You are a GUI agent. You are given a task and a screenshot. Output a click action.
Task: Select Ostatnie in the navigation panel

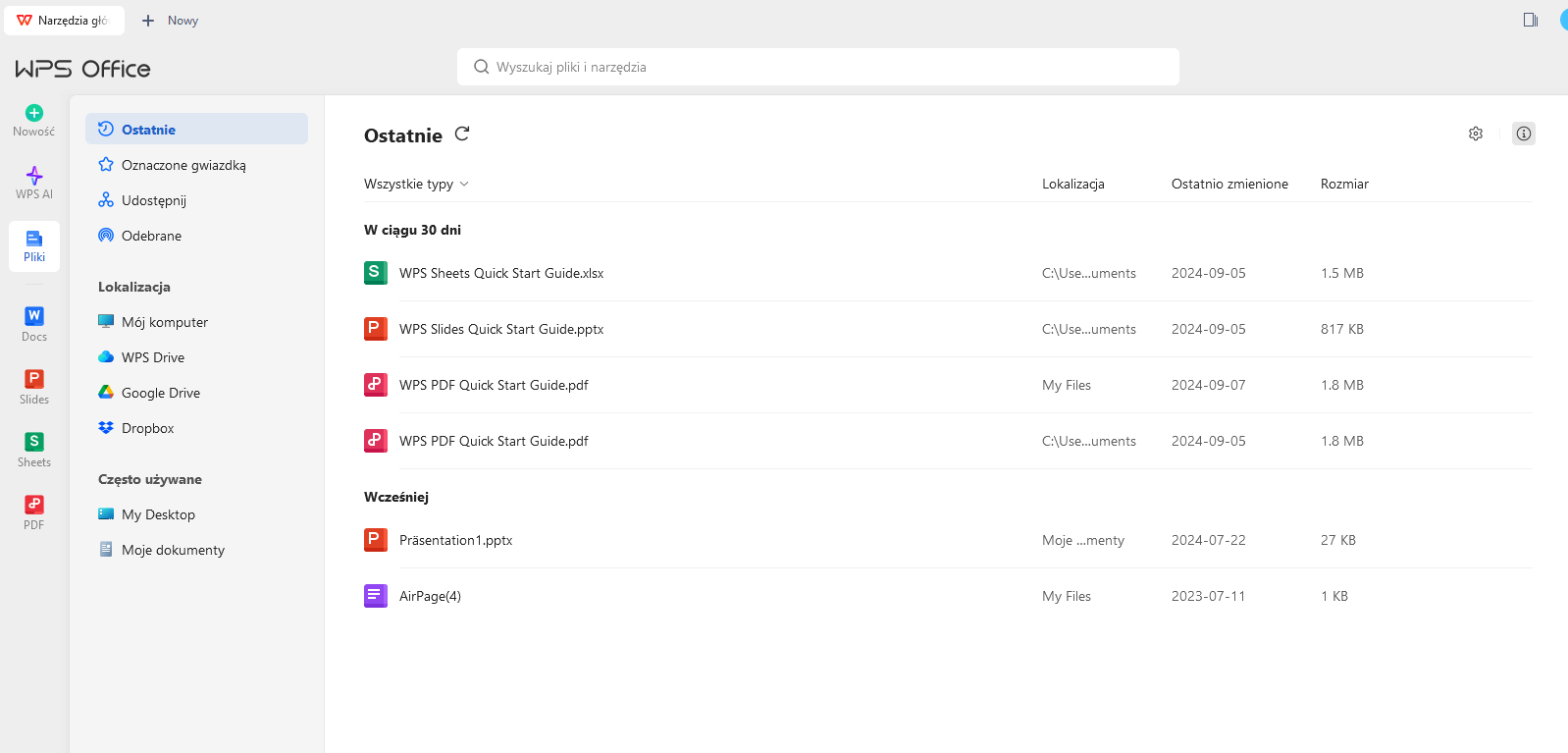coord(196,129)
